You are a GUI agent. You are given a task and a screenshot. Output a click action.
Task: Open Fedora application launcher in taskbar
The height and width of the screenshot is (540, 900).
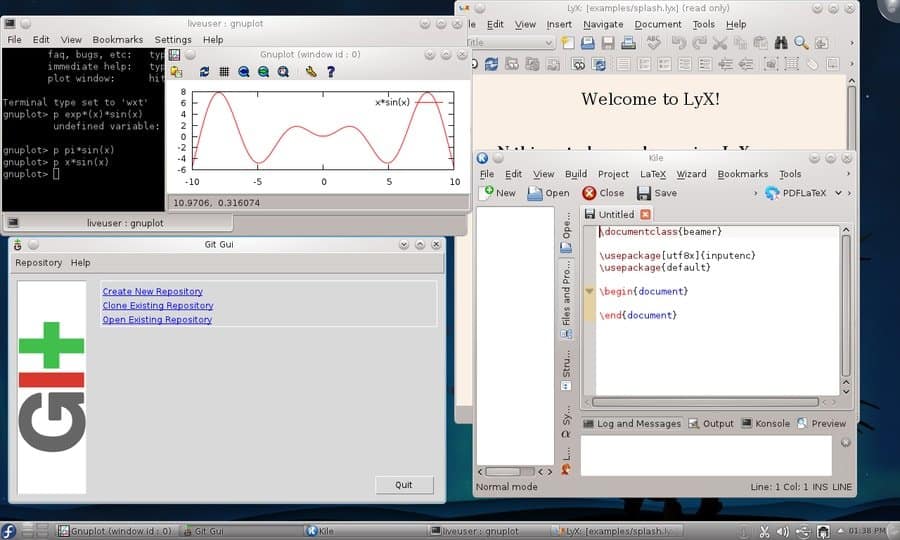pyautogui.click(x=9, y=531)
